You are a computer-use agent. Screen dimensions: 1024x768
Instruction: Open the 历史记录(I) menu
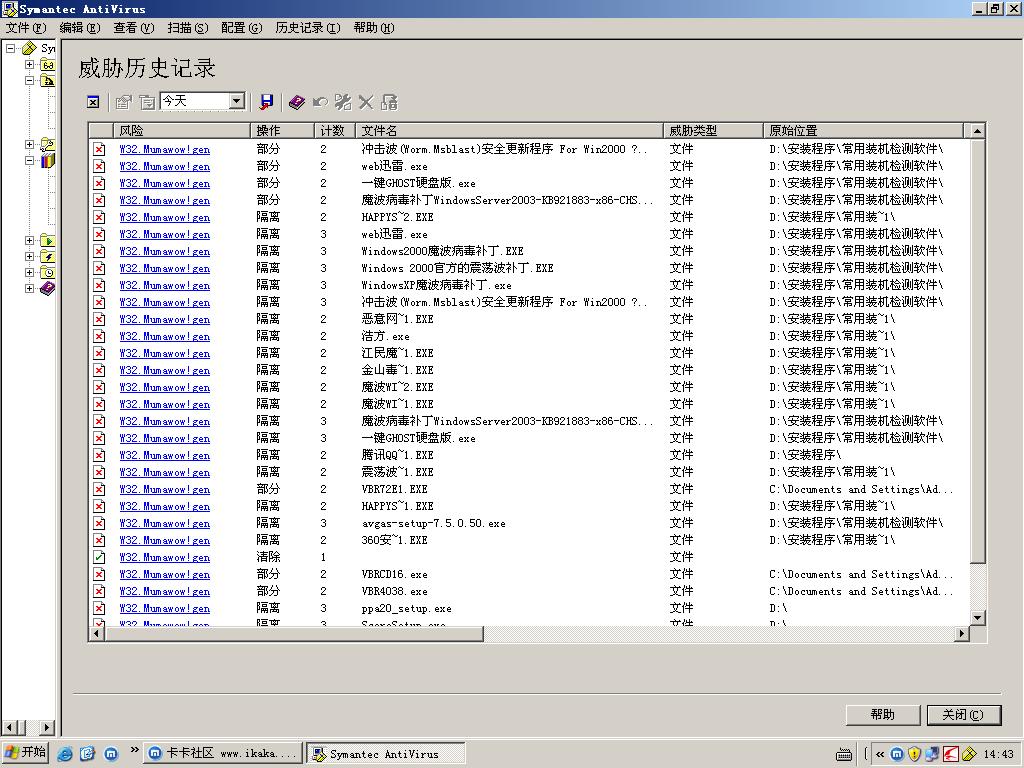[307, 28]
